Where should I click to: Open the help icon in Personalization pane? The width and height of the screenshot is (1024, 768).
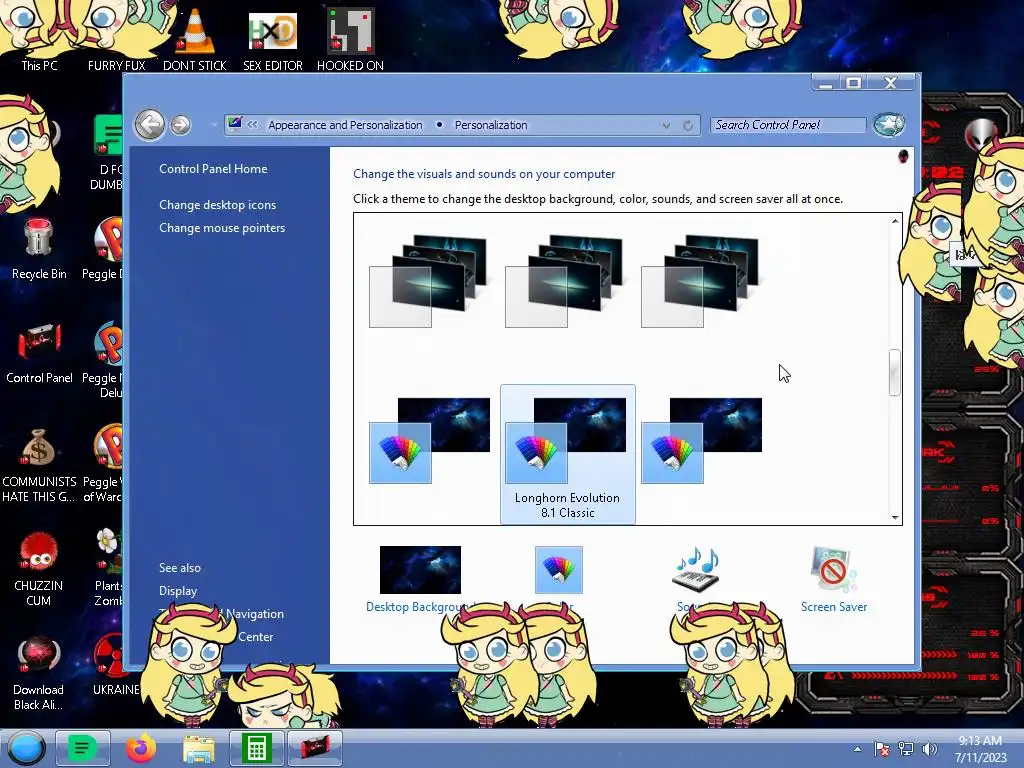pos(903,156)
